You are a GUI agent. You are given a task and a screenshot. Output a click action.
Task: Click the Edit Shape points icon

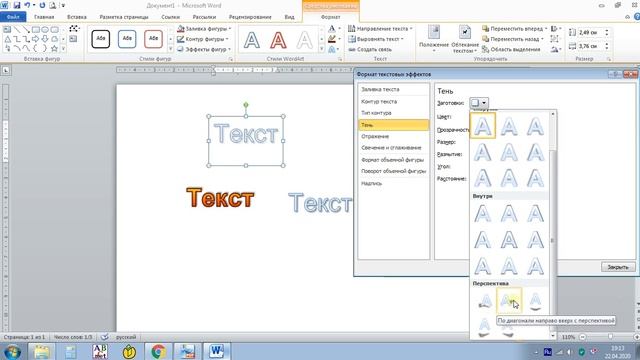[x=74, y=29]
